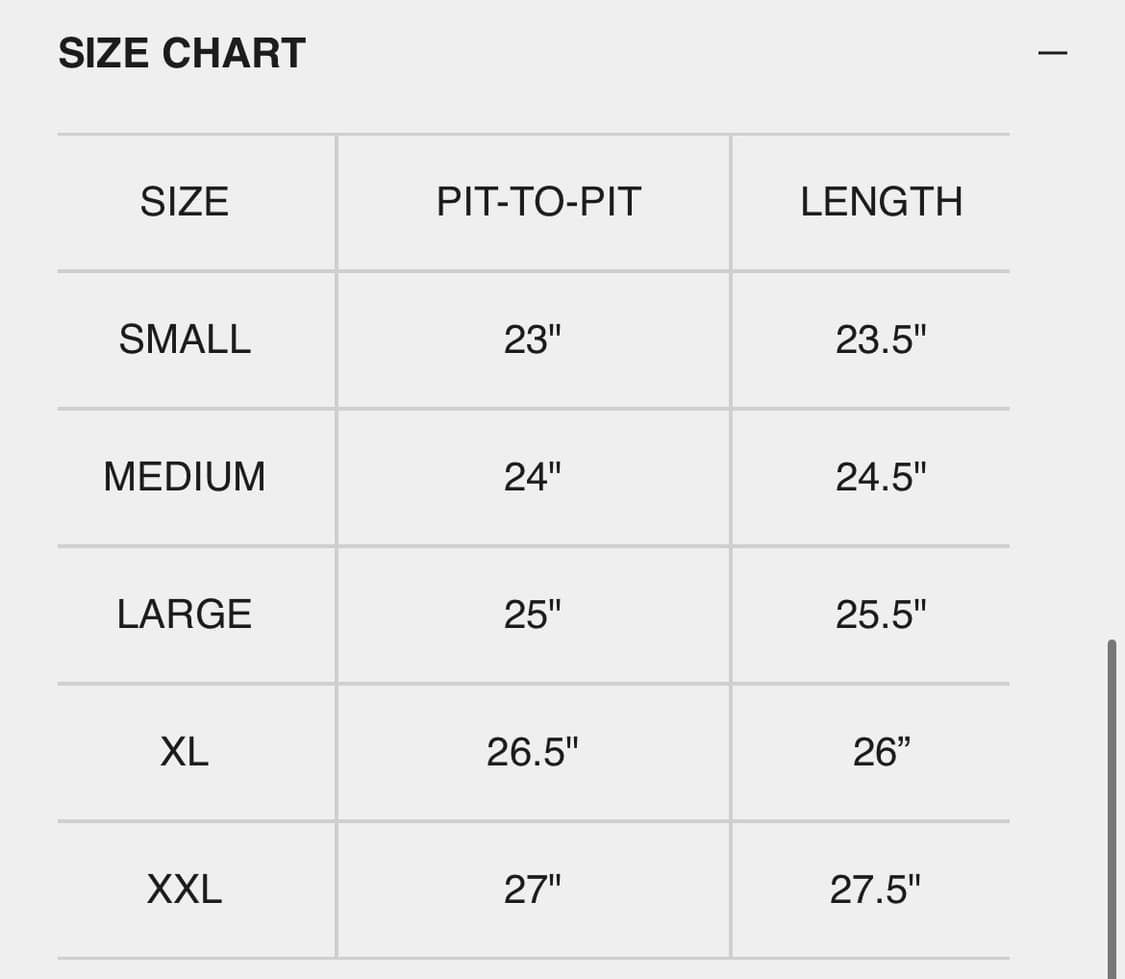The width and height of the screenshot is (1125, 979).
Task: Click the LARGE size row label
Action: click(x=185, y=614)
